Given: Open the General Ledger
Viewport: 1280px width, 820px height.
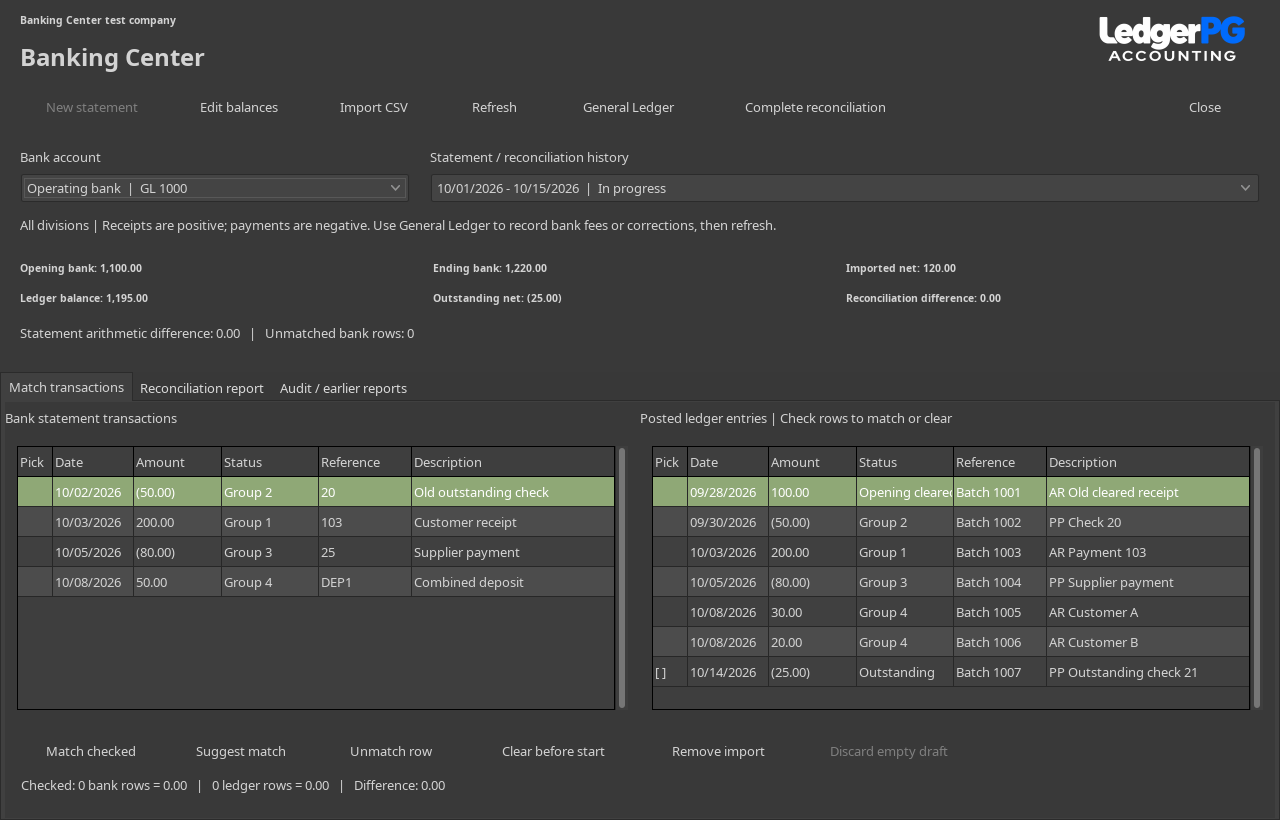Looking at the screenshot, I should tap(628, 107).
